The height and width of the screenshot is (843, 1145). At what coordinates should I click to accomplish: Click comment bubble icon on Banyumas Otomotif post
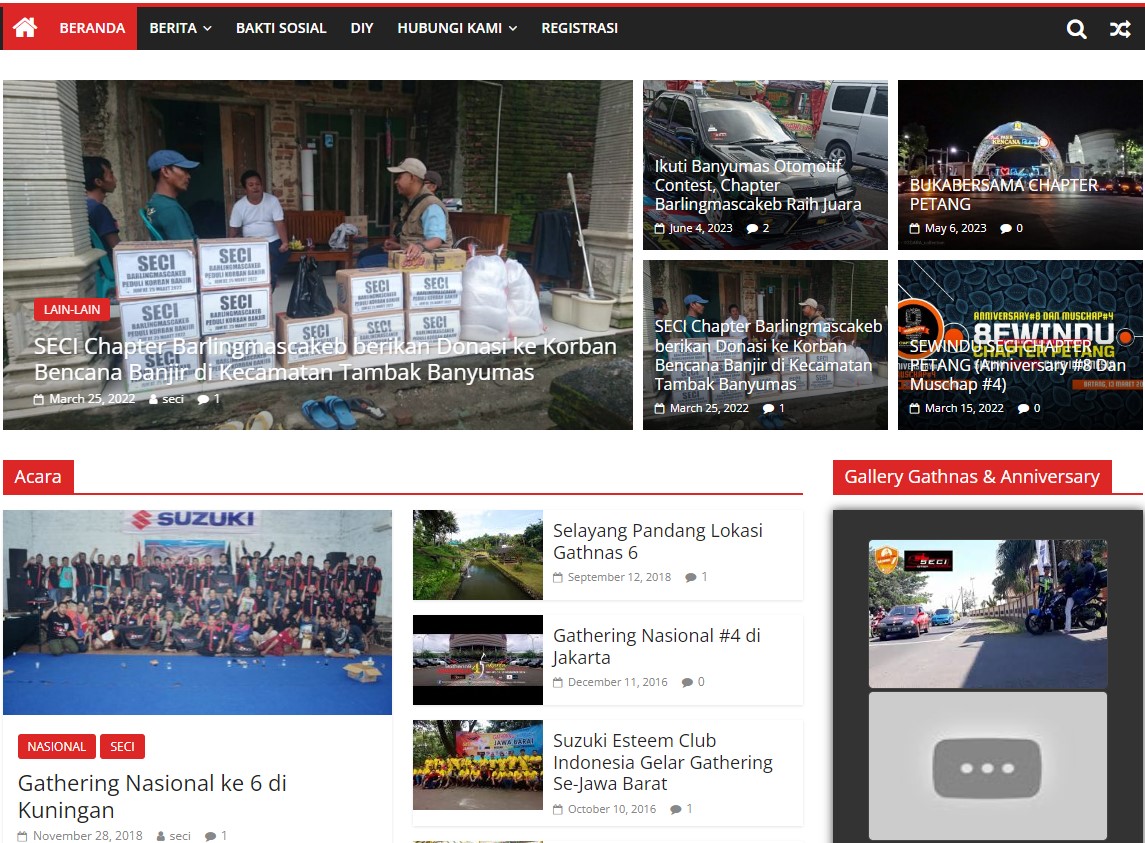(x=752, y=229)
